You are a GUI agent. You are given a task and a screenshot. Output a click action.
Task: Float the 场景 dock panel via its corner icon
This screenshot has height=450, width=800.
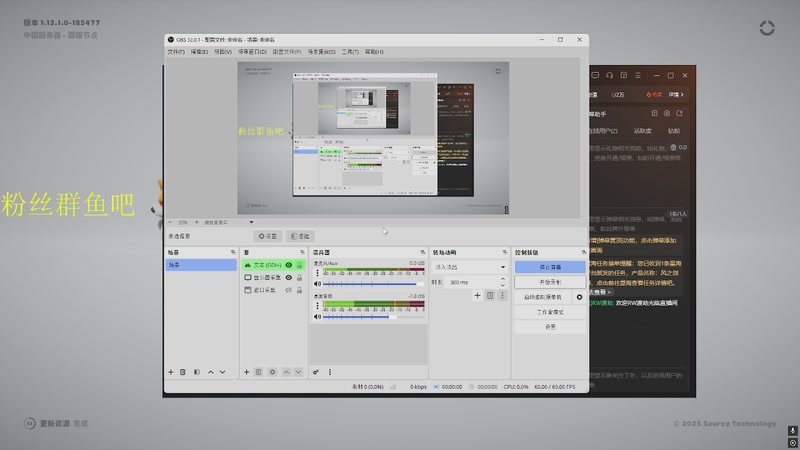click(233, 253)
